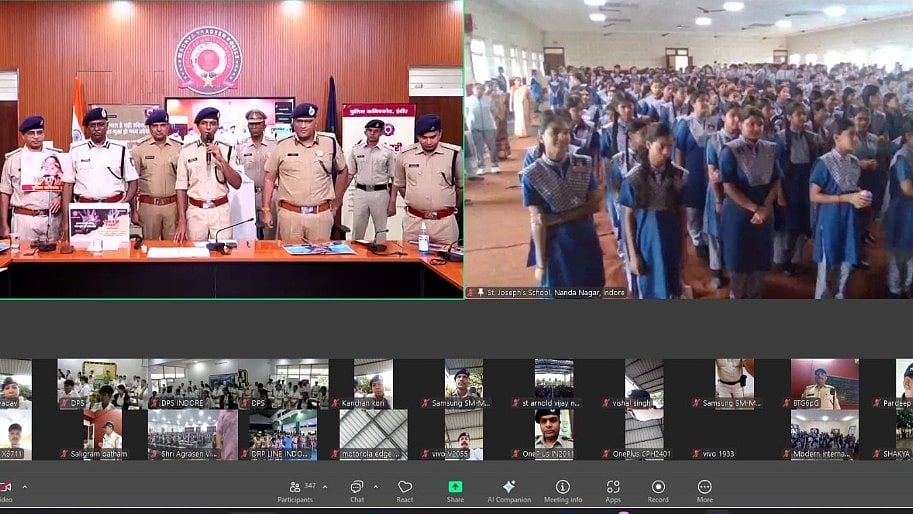Show Meeting info
913x514 pixels.
pyautogui.click(x=562, y=490)
